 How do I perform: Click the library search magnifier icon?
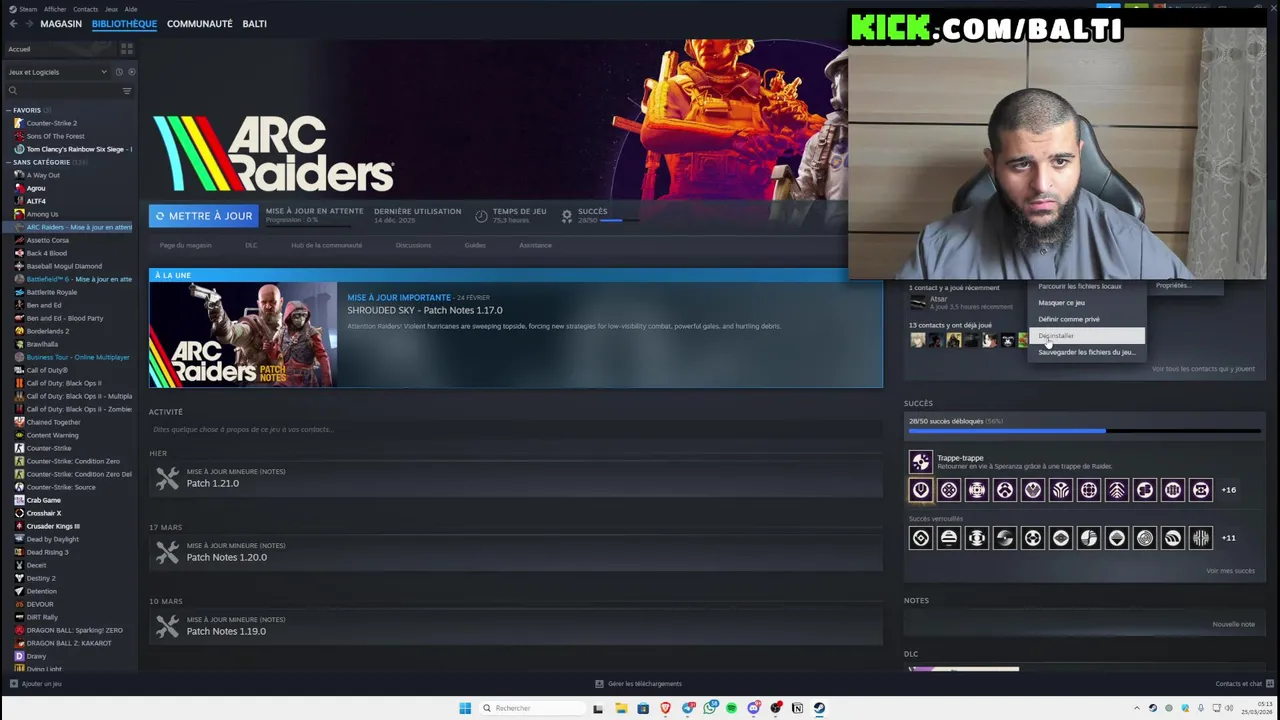[13, 91]
